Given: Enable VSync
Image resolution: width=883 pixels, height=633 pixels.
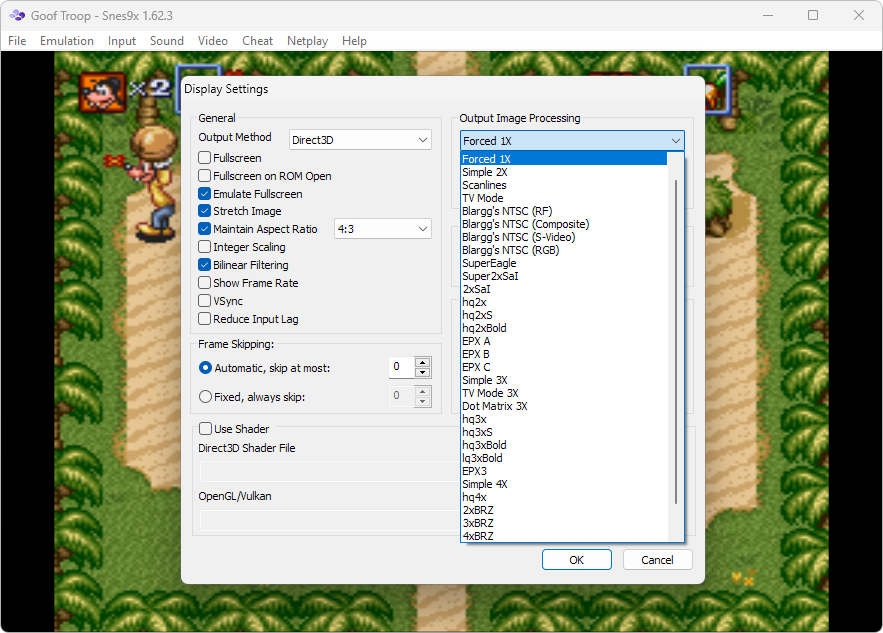Looking at the screenshot, I should point(205,300).
